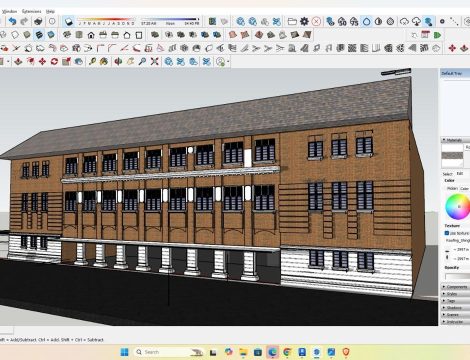Image resolution: width=470 pixels, height=360 pixels.
Task: Select the Pan hand tool
Action: click(130, 61)
